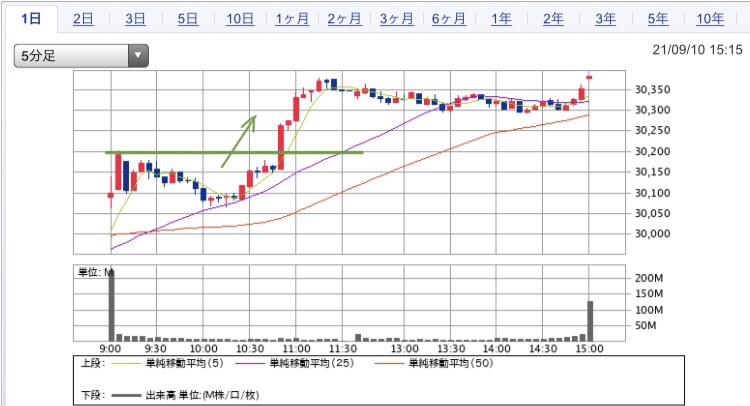
Task: Click the 11:30 time axis label
Action: [x=343, y=349]
